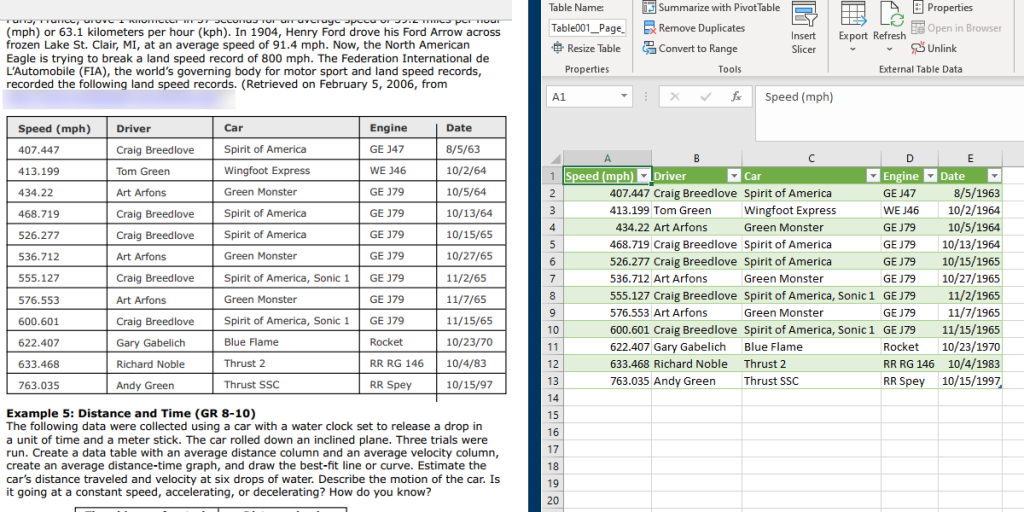Click Excel cell Thrust SSC
Image resolution: width=1024 pixels, height=512 pixels.
[x=811, y=381]
